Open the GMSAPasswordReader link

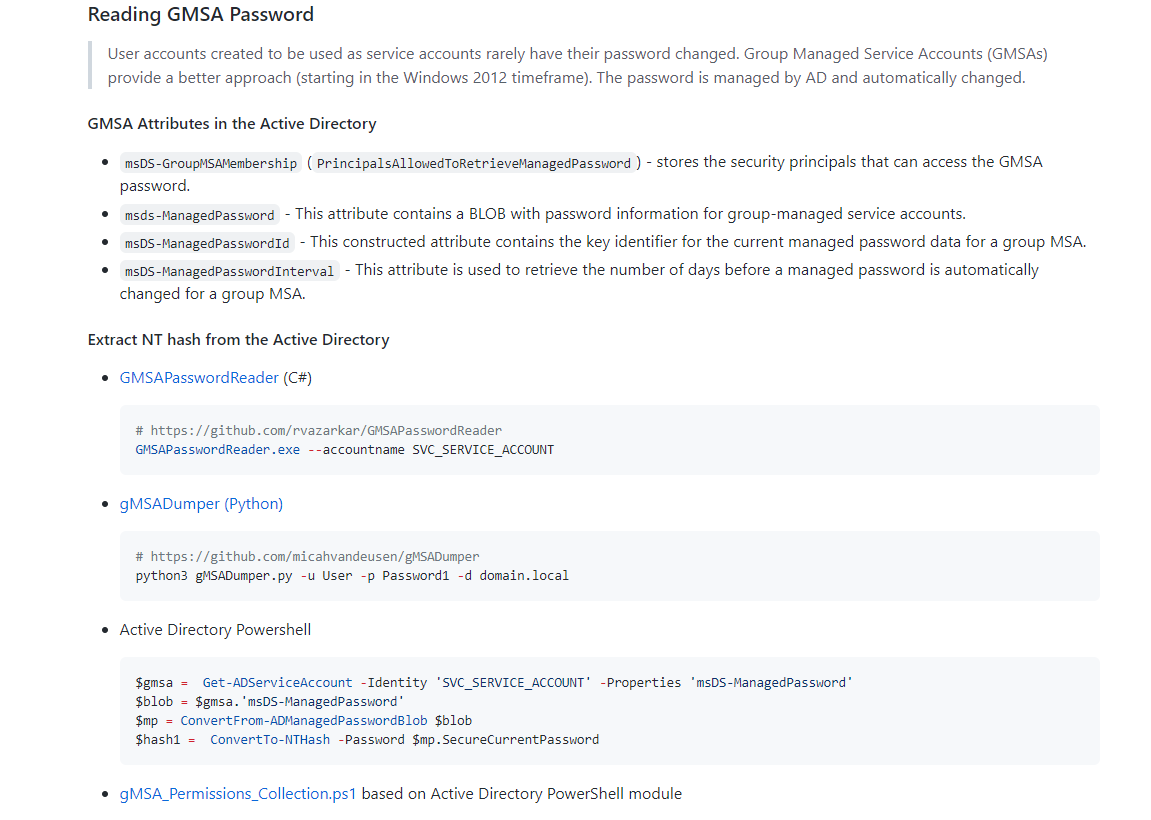pos(199,377)
